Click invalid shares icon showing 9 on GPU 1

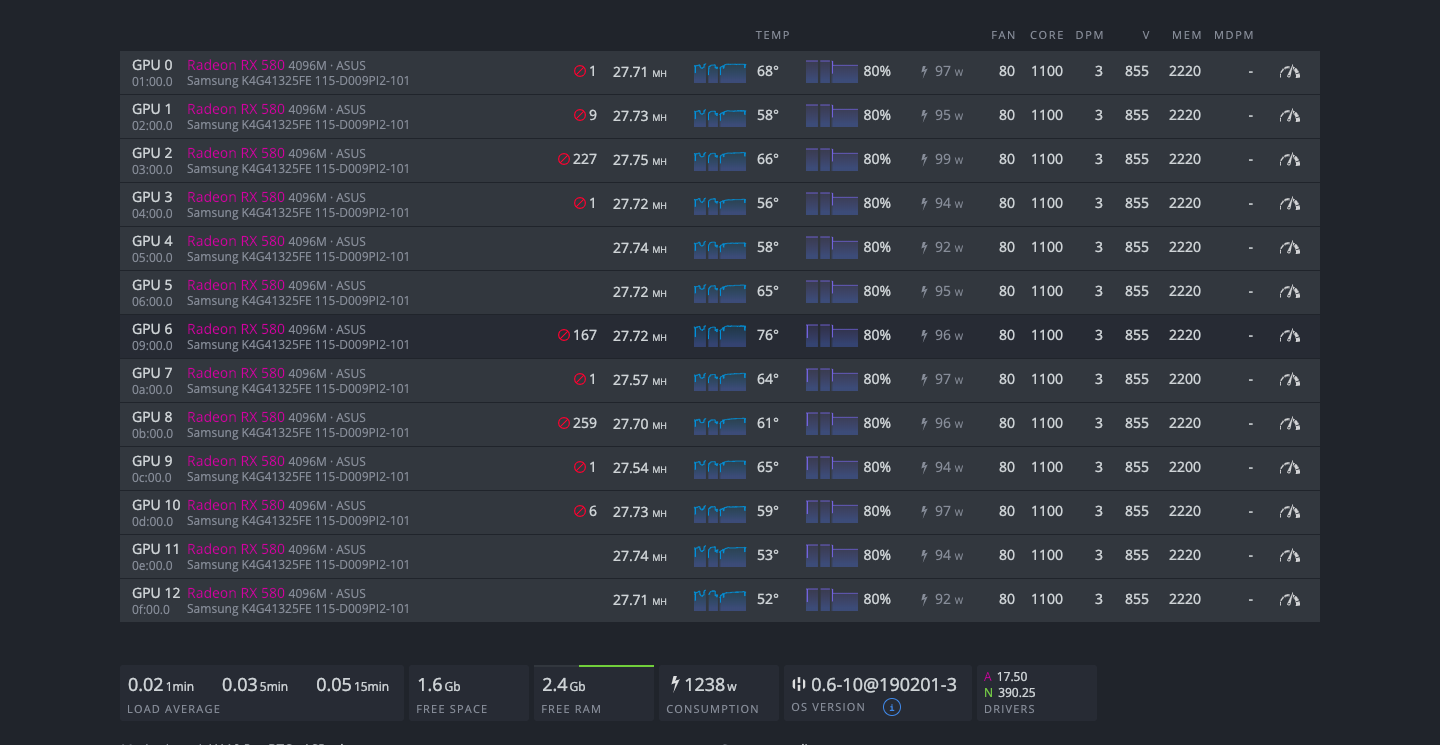coord(579,115)
